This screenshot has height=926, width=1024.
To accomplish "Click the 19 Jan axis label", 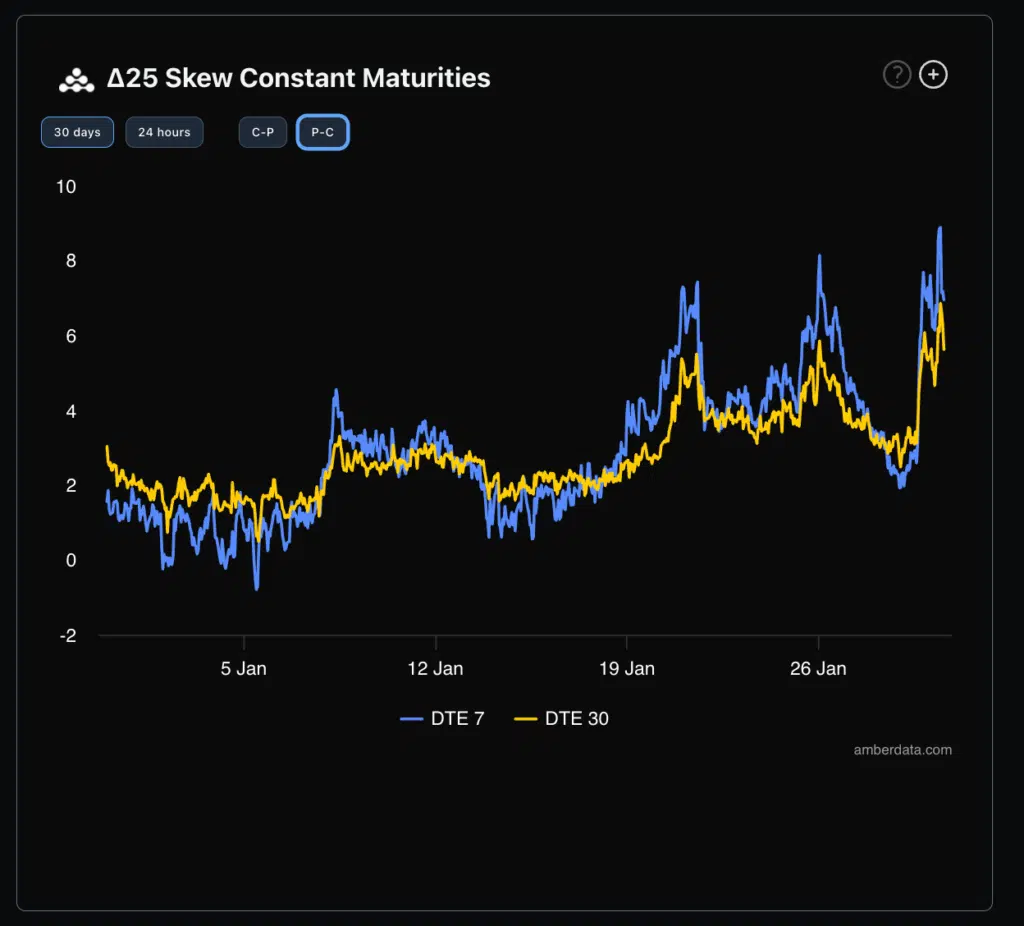I will pyautogui.click(x=627, y=668).
